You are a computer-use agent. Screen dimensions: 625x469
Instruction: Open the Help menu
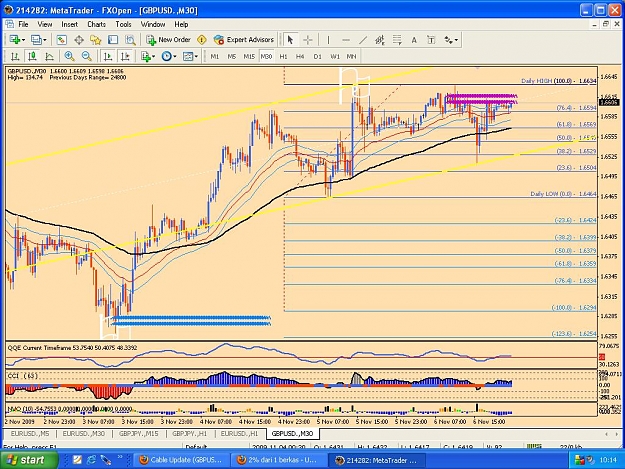pyautogui.click(x=181, y=24)
